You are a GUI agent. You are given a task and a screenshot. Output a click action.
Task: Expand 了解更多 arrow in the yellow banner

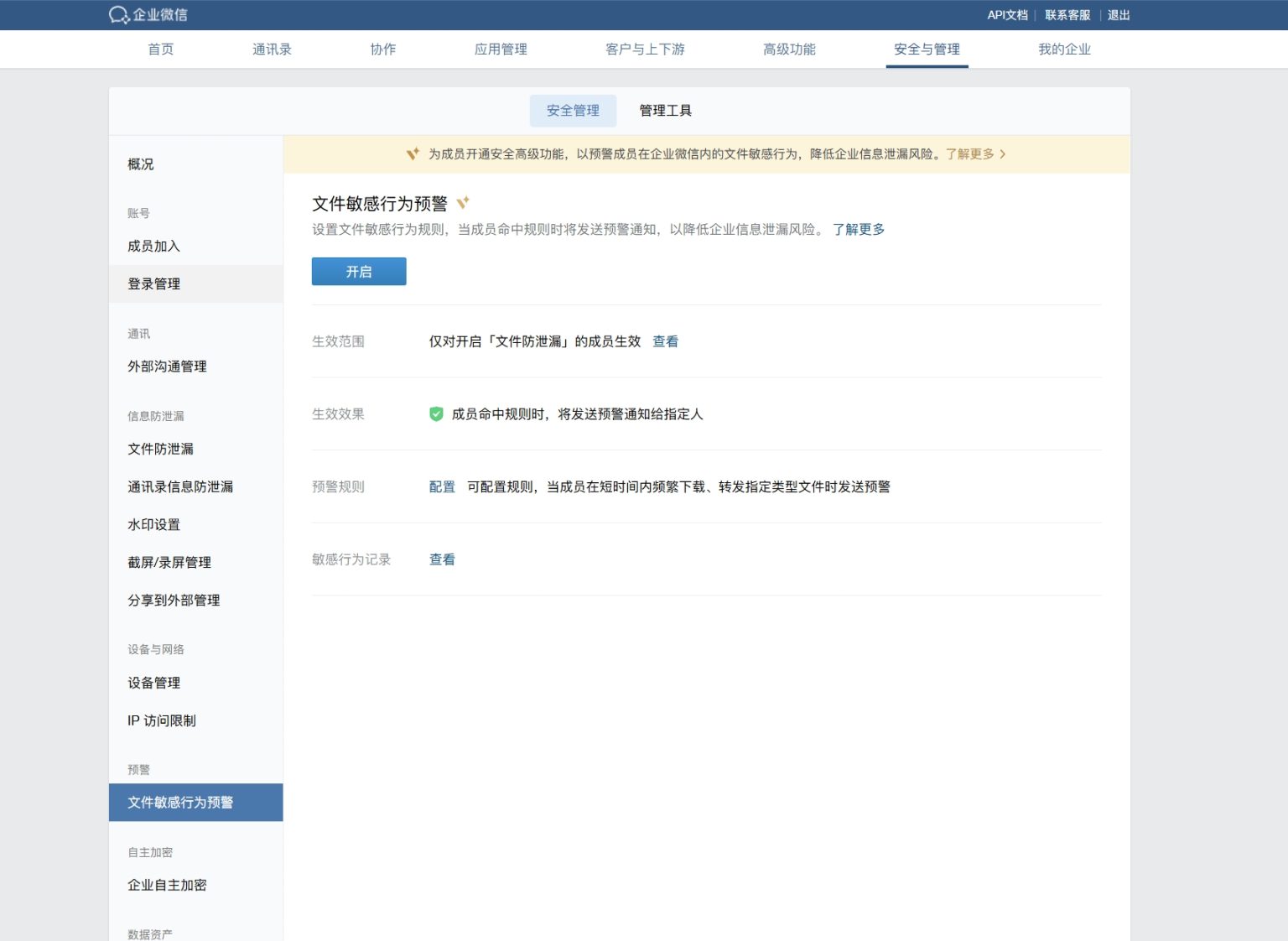coord(1003,154)
